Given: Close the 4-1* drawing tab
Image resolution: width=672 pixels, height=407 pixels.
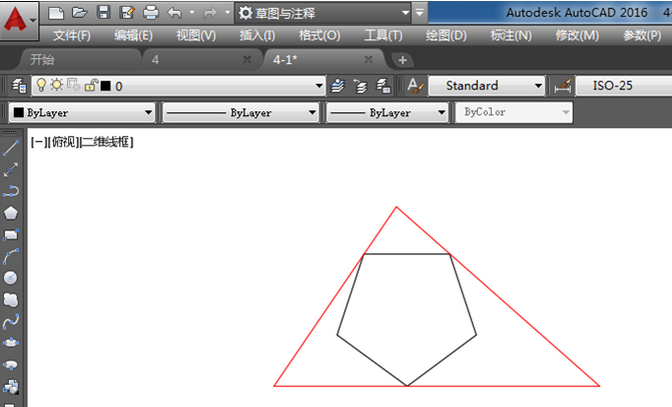Looking at the screenshot, I should point(368,59).
